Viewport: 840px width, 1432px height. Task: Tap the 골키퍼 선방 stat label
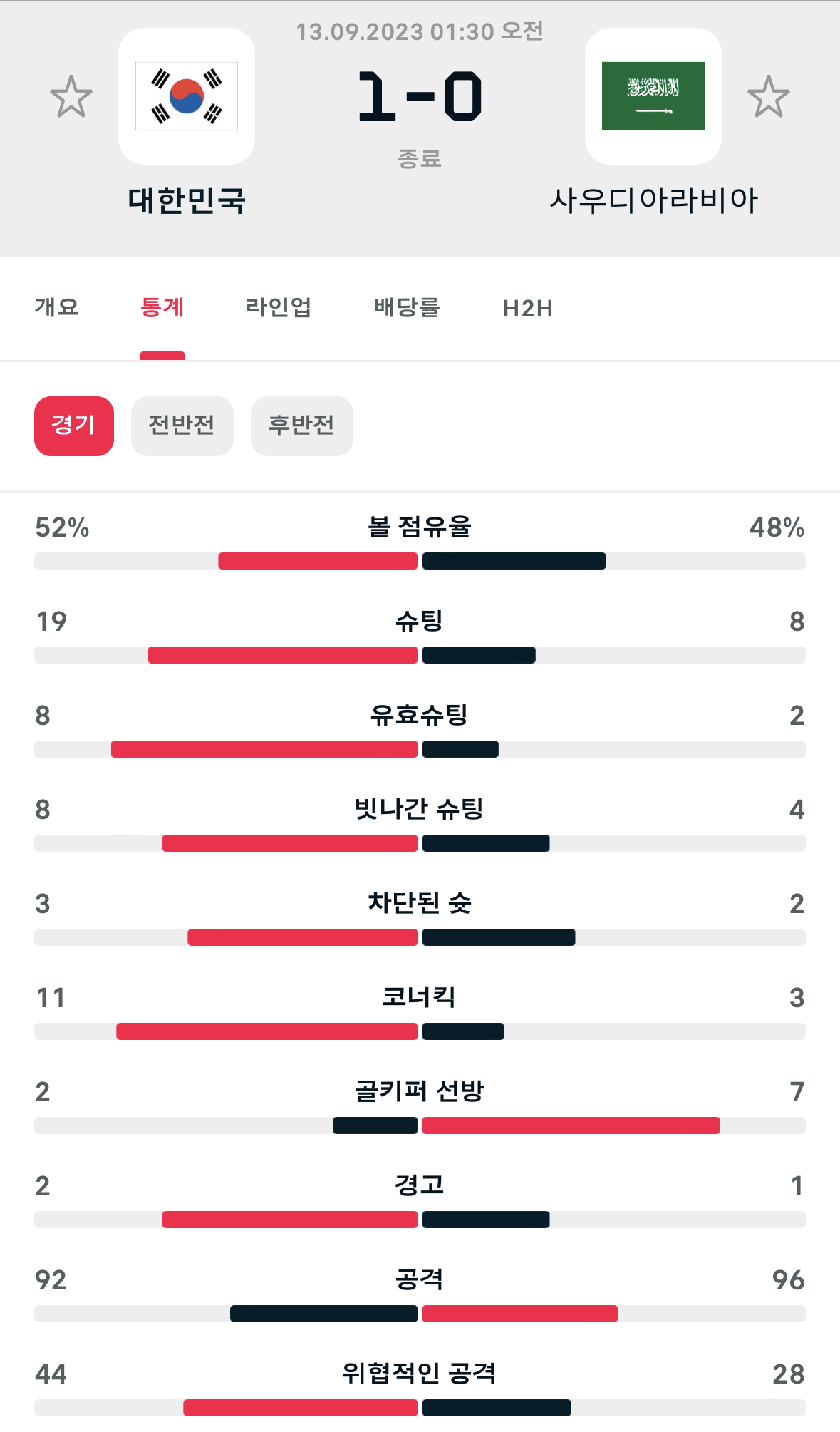coord(420,1091)
